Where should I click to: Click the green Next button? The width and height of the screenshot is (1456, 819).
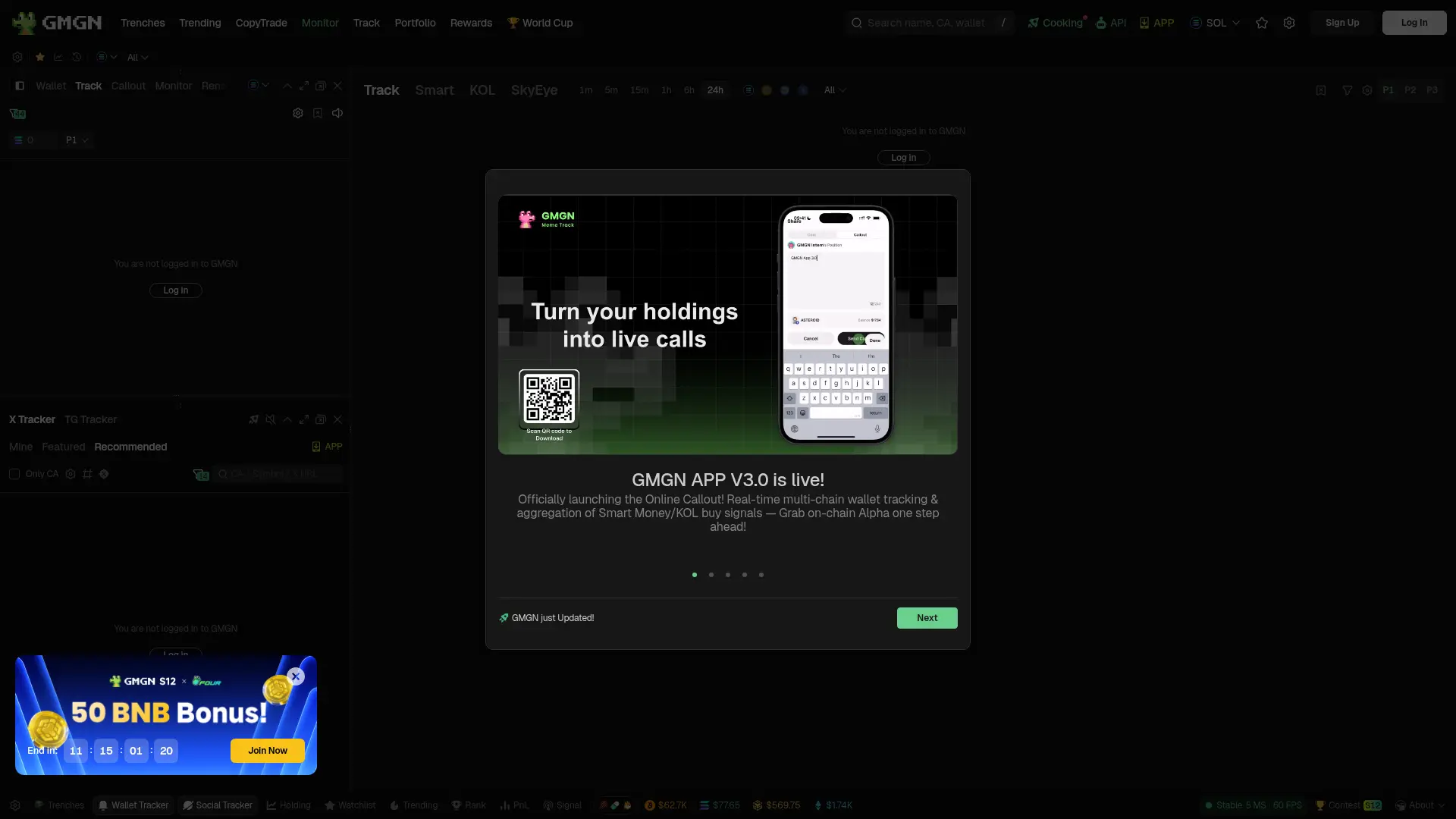tap(927, 618)
